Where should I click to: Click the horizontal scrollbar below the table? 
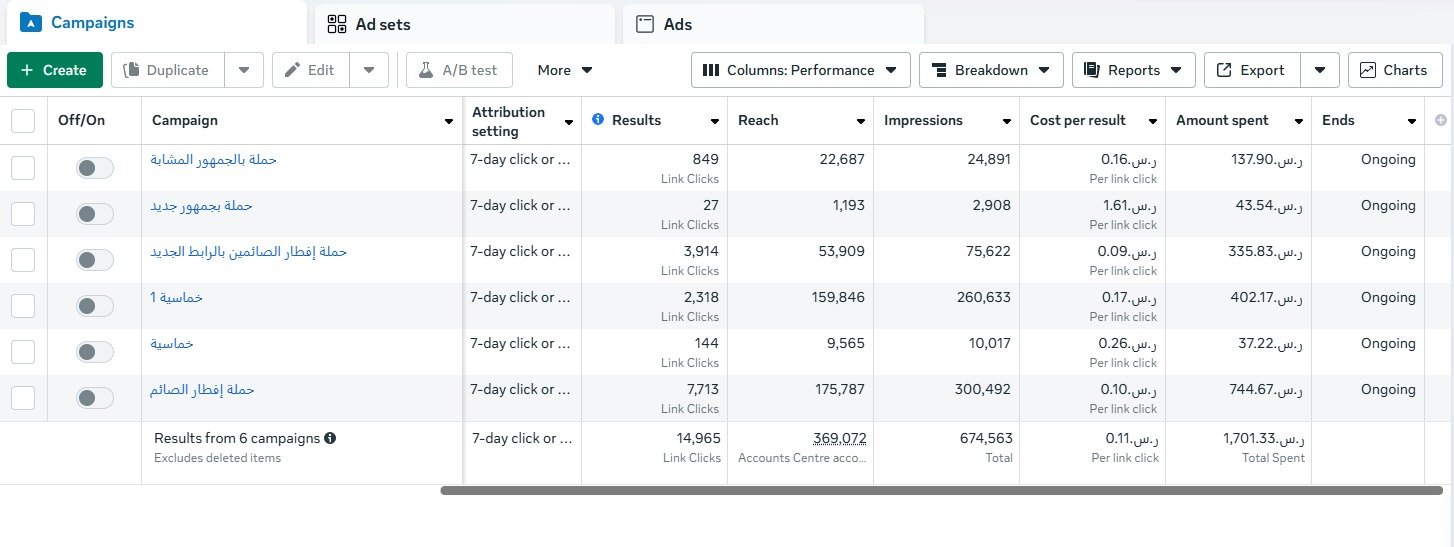[940, 490]
